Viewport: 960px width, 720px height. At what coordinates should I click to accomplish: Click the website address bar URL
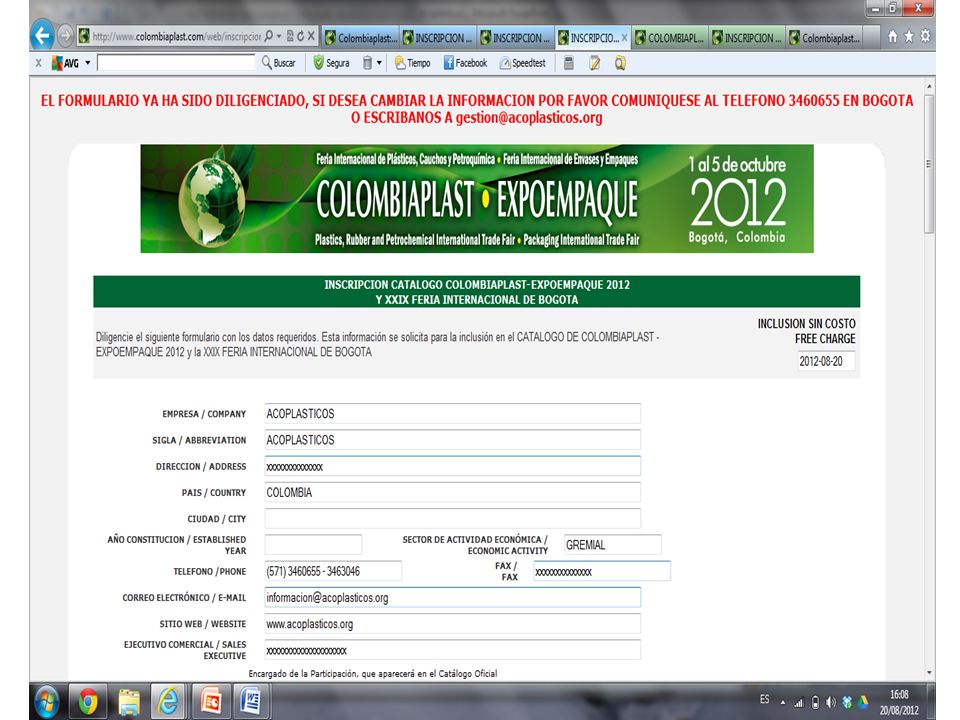177,36
